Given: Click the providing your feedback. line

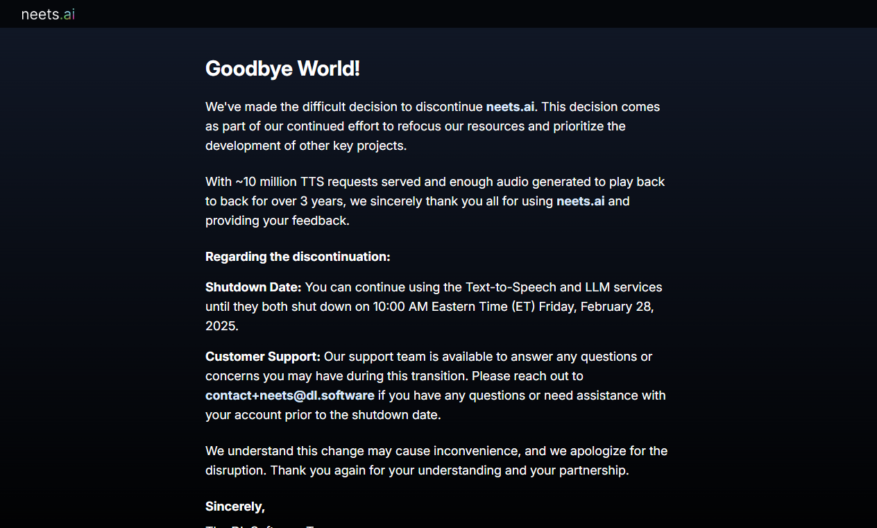Looking at the screenshot, I should coord(277,221).
